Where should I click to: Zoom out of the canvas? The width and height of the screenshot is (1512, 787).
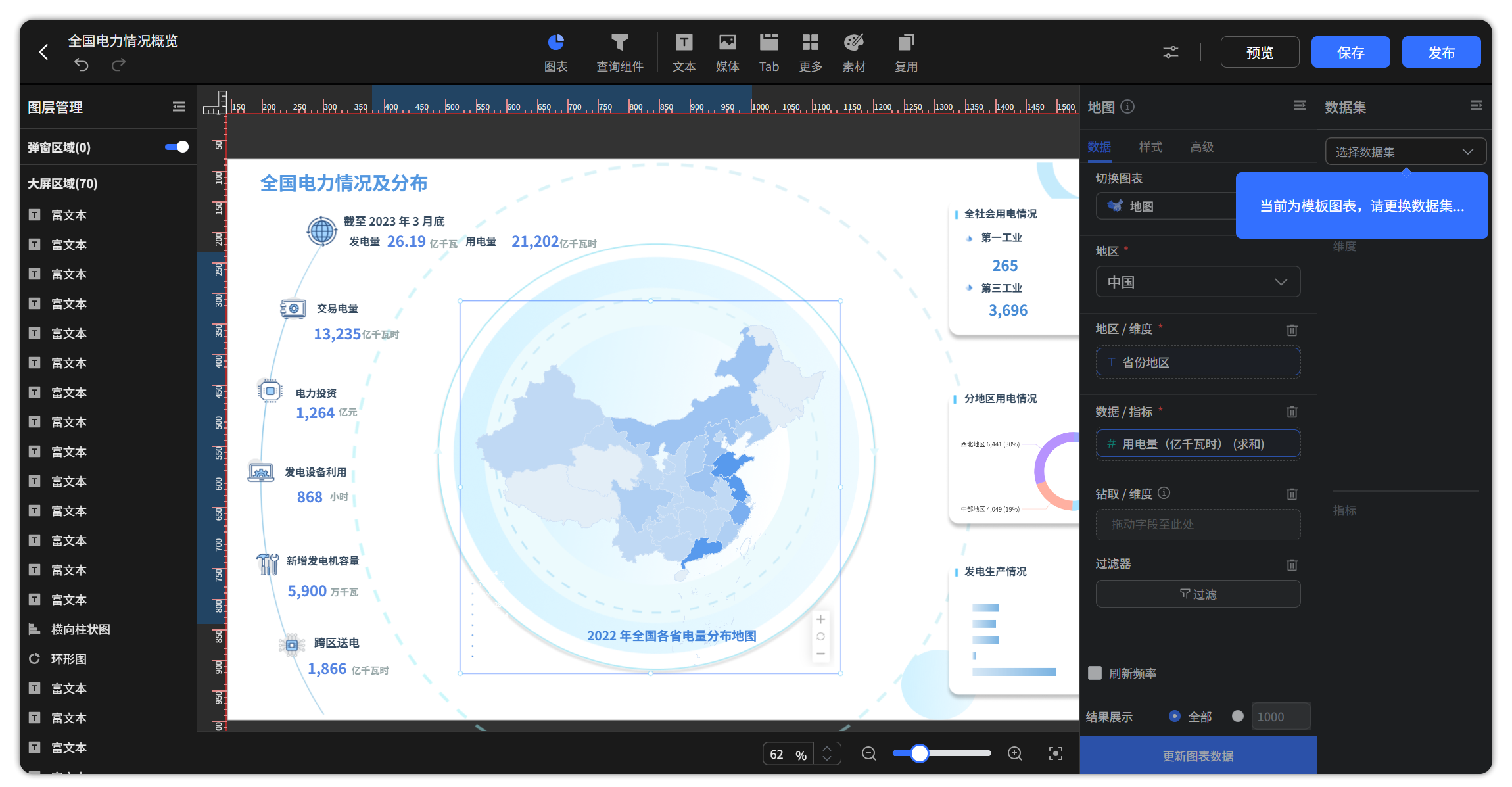(869, 754)
